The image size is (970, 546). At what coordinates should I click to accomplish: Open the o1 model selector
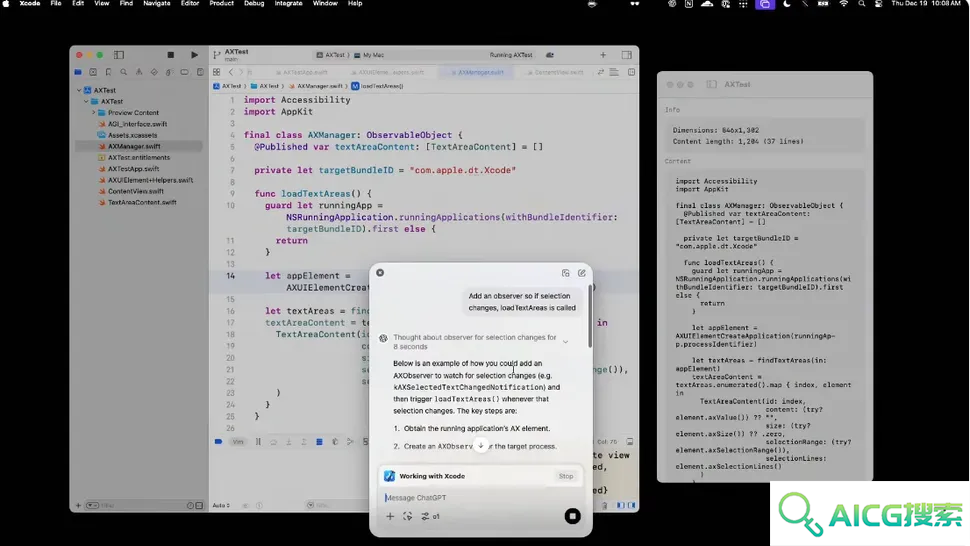(431, 516)
